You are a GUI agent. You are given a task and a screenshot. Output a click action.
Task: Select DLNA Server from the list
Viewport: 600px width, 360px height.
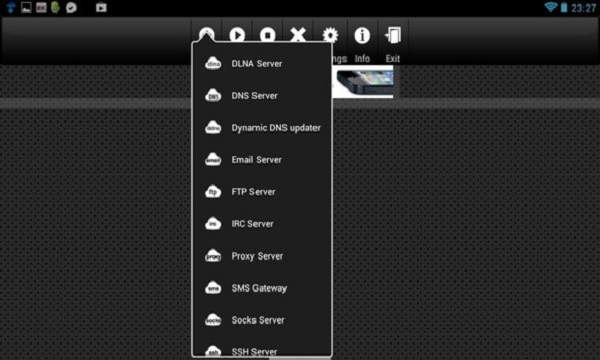pos(262,64)
